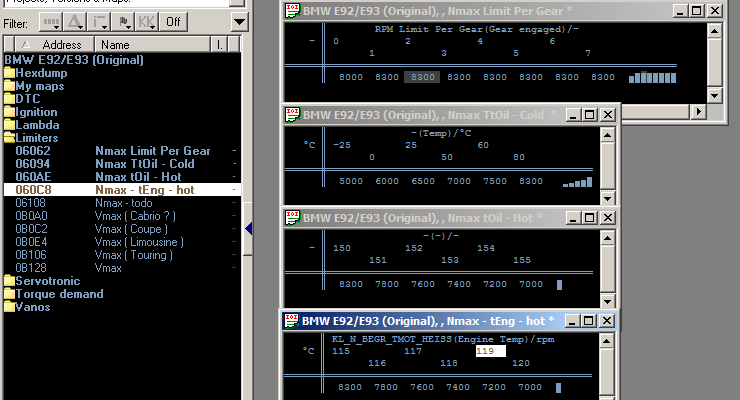Open the Hexdump folder
Image resolution: width=740 pixels, height=400 pixels.
click(x=36, y=73)
